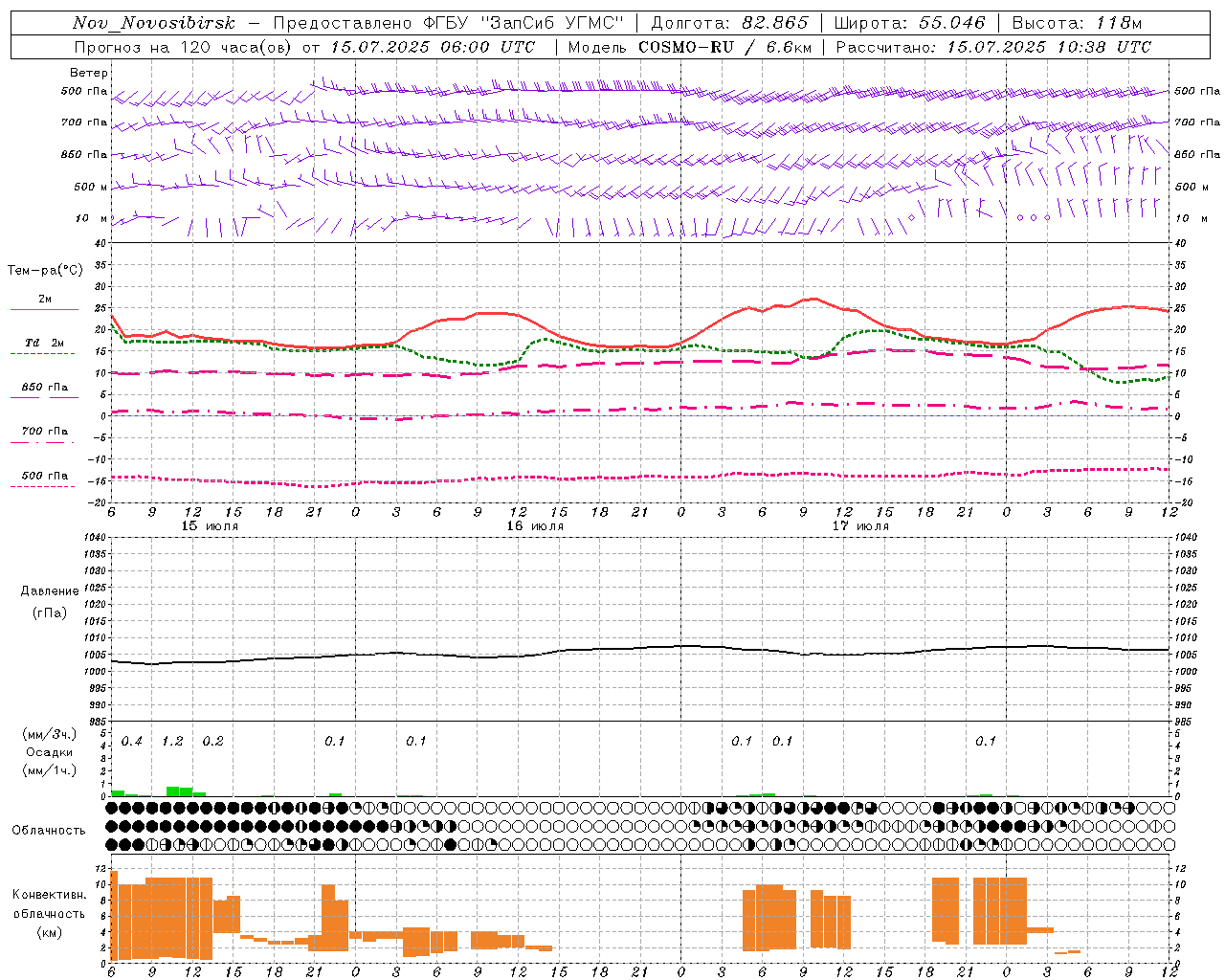Image resolution: width=1225 pixels, height=980 pixels.
Task: Click the precipitation value 1.2
Action: tap(172, 742)
